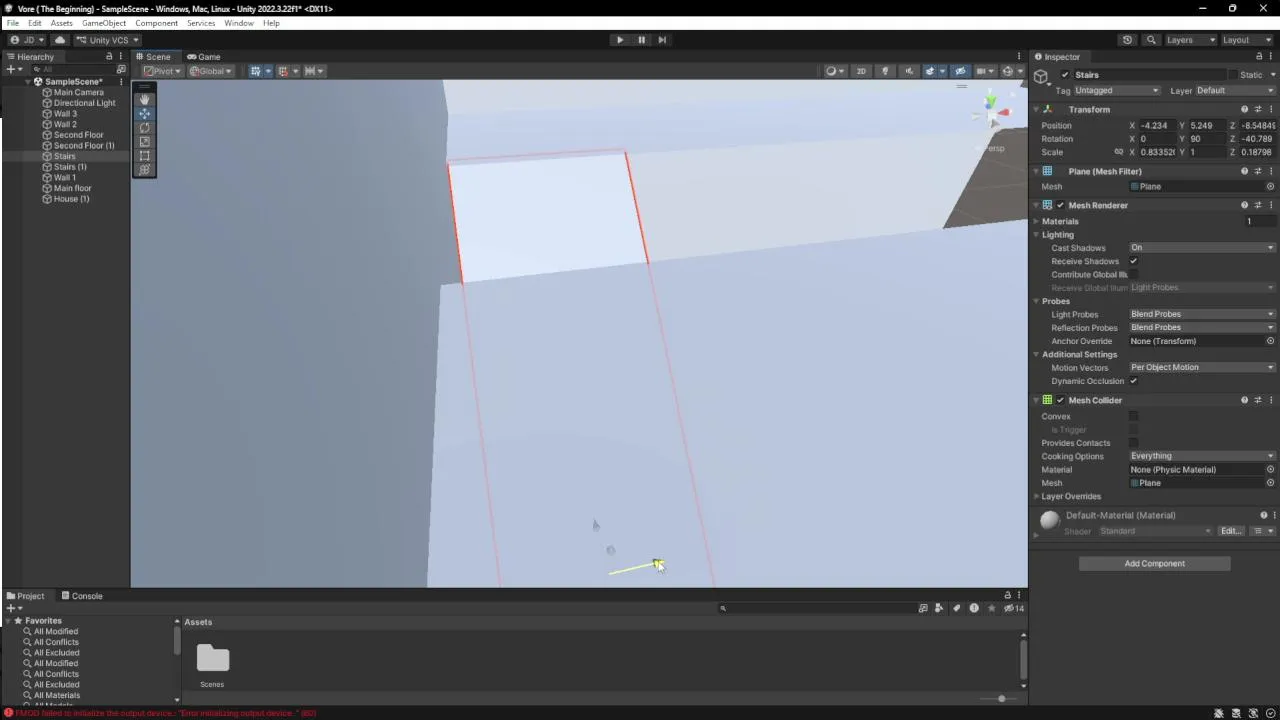Toggle Provides Contacts checkbox
1280x720 pixels.
[x=1133, y=443]
